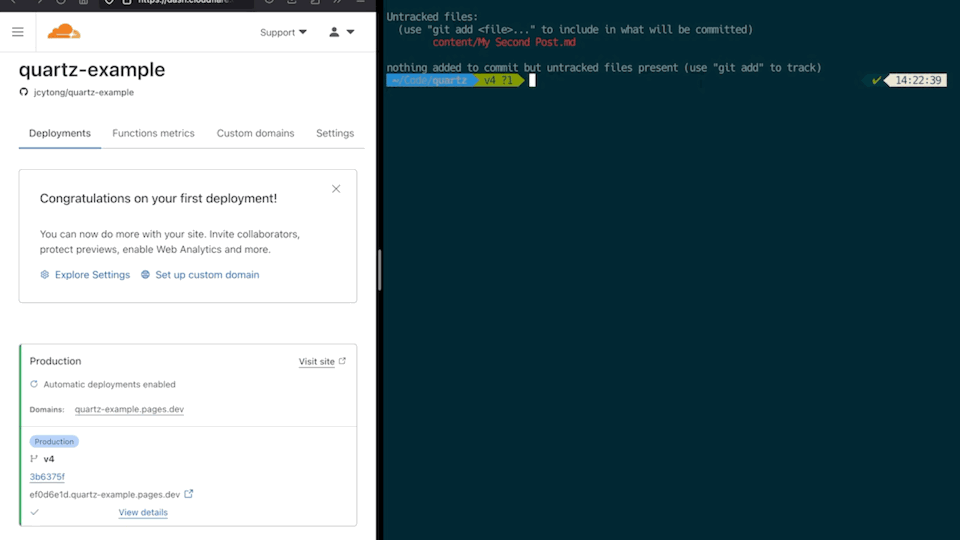Click the gear icon beside Explore Settings

point(45,275)
